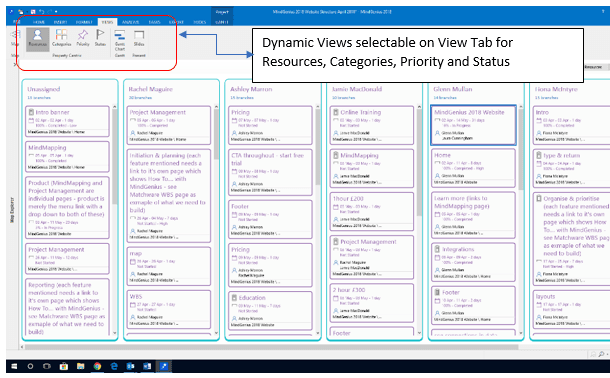Launch Google Chrome from the taskbar

pos(97,366)
